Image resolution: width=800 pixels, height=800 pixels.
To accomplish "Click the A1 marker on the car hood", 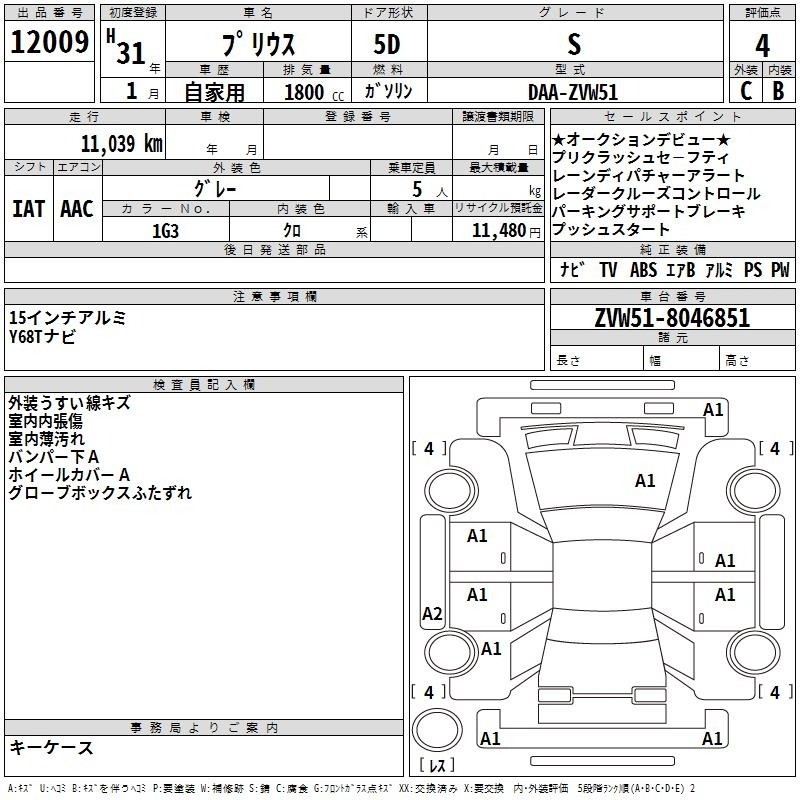I will [x=645, y=481].
